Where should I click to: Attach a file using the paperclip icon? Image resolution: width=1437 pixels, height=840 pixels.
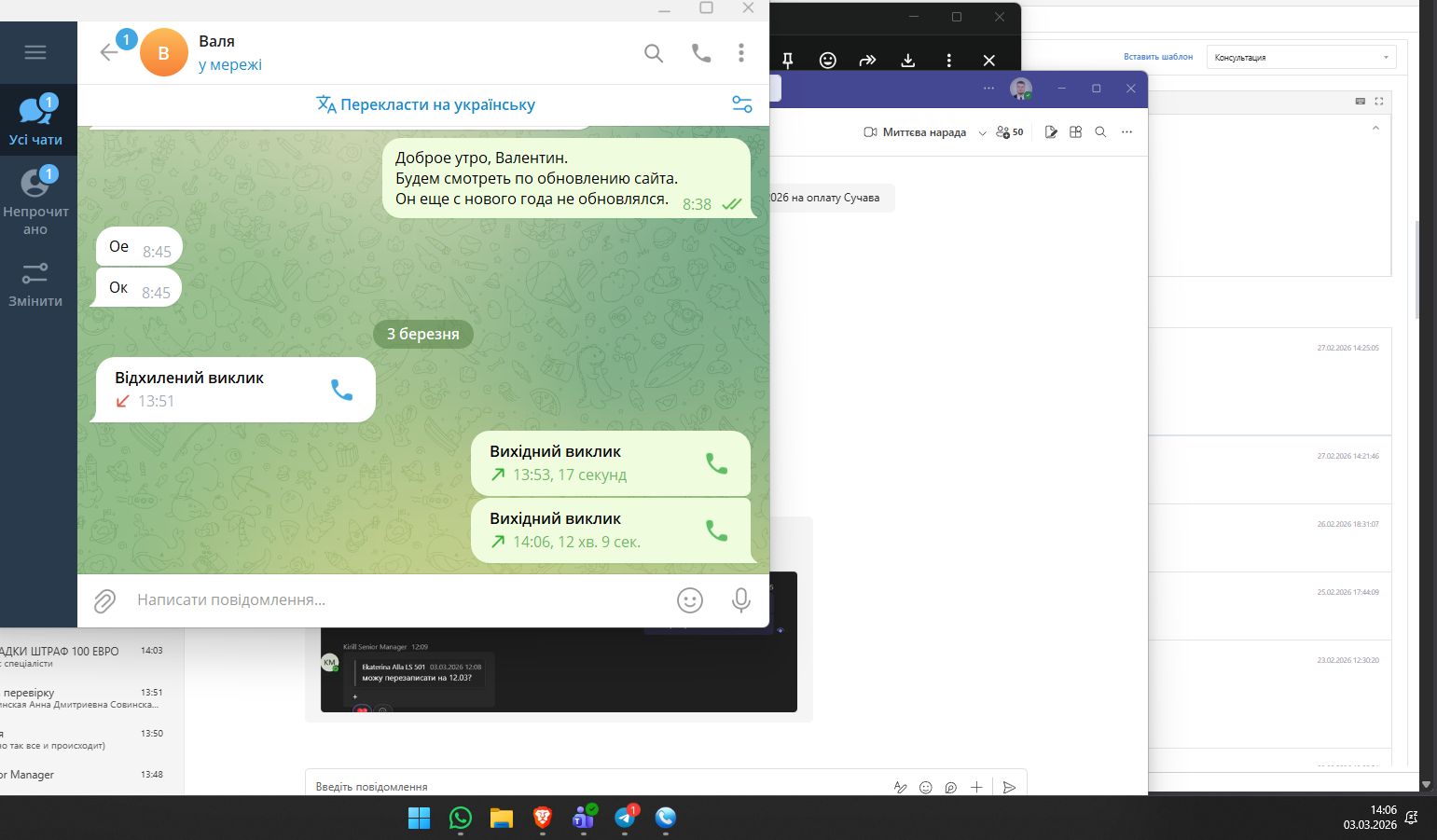[x=104, y=600]
